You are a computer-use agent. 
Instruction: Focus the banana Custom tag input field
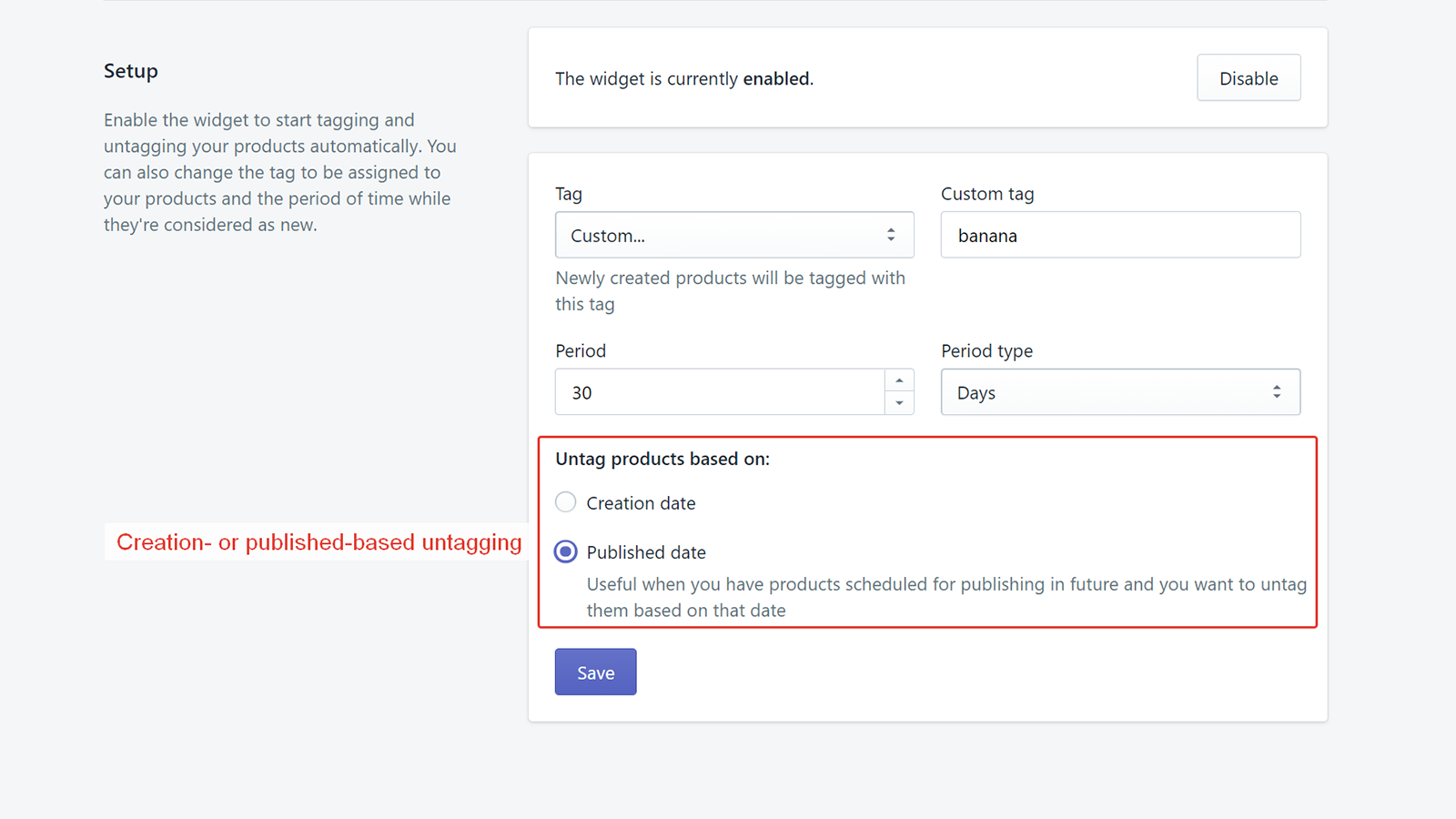click(x=1119, y=235)
